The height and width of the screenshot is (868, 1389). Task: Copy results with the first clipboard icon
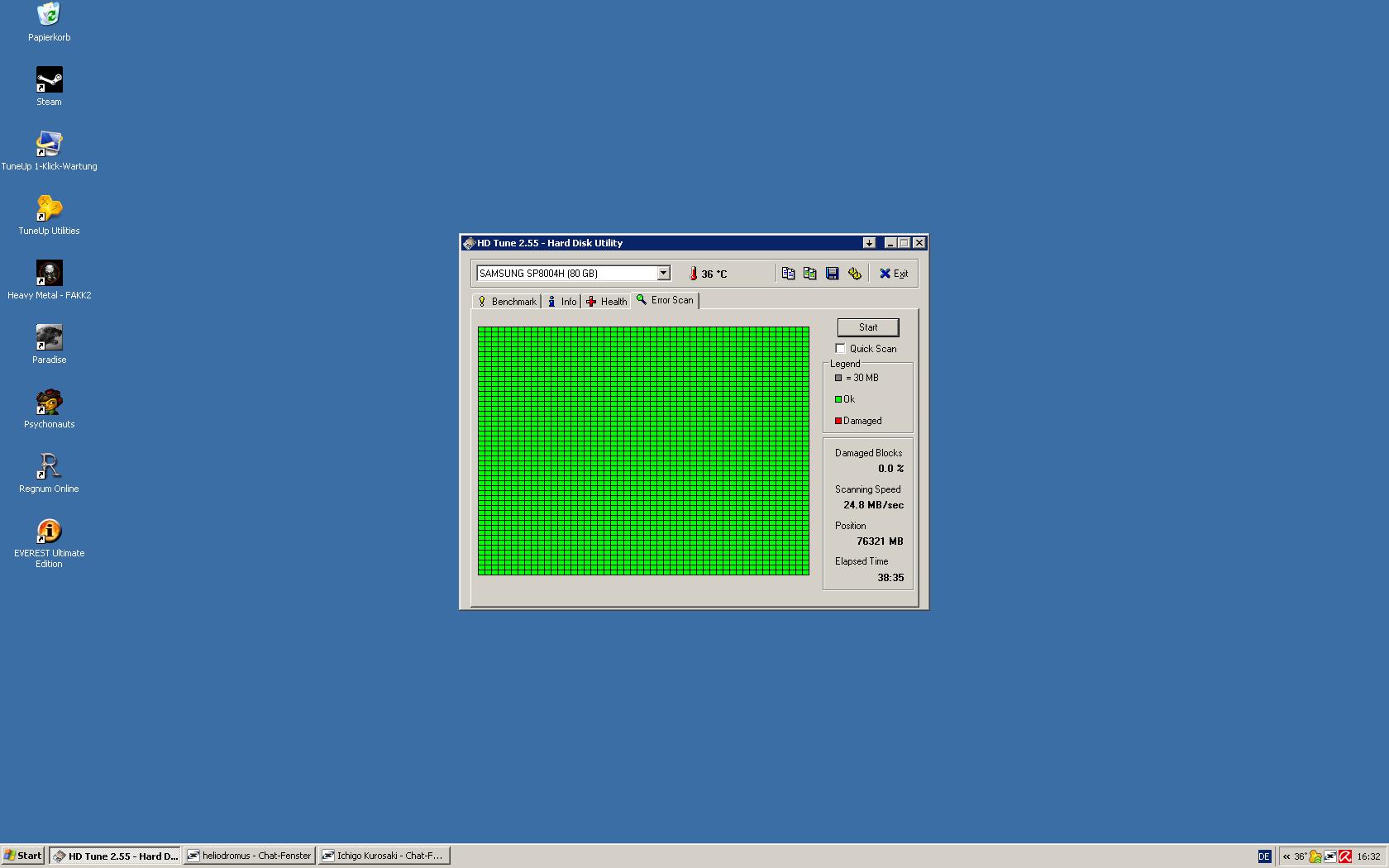[788, 274]
